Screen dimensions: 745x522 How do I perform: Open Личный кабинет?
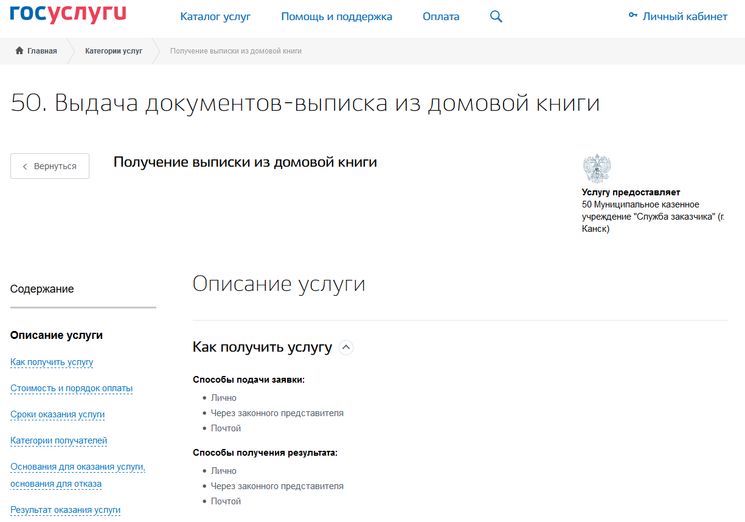point(685,16)
